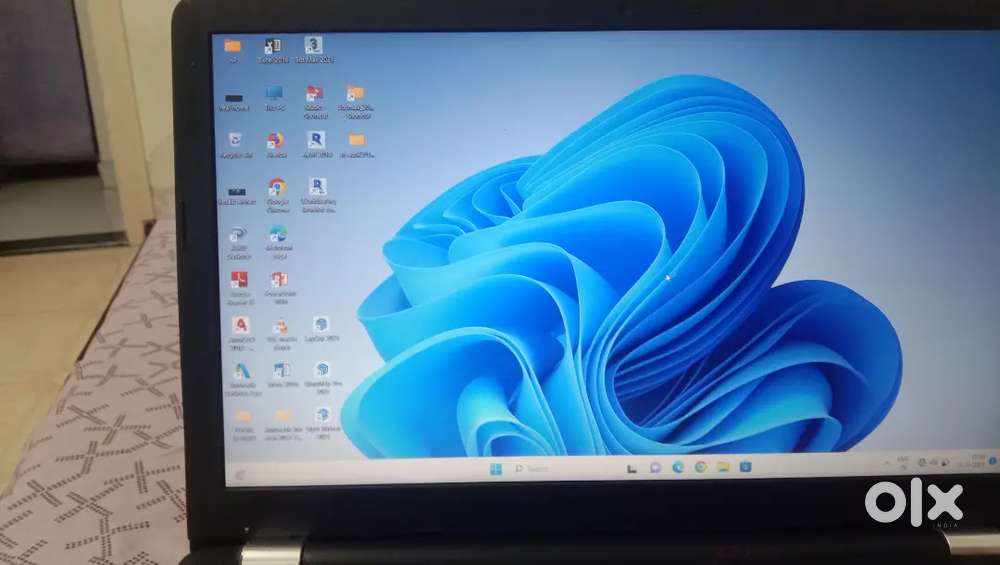The width and height of the screenshot is (1000, 565).
Task: Select the folder at top-left desktop corner
Action: (x=232, y=50)
